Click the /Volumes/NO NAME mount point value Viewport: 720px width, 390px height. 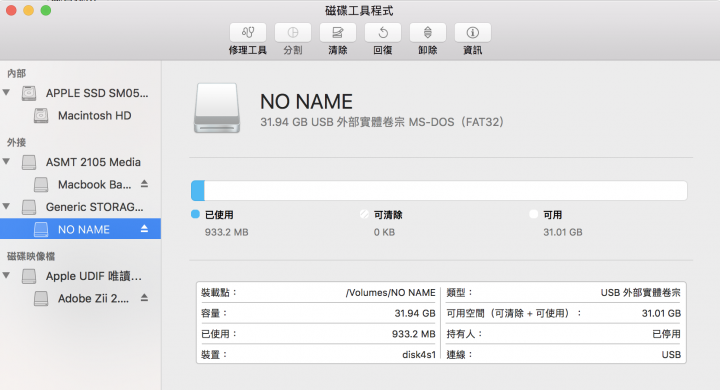coord(390,293)
